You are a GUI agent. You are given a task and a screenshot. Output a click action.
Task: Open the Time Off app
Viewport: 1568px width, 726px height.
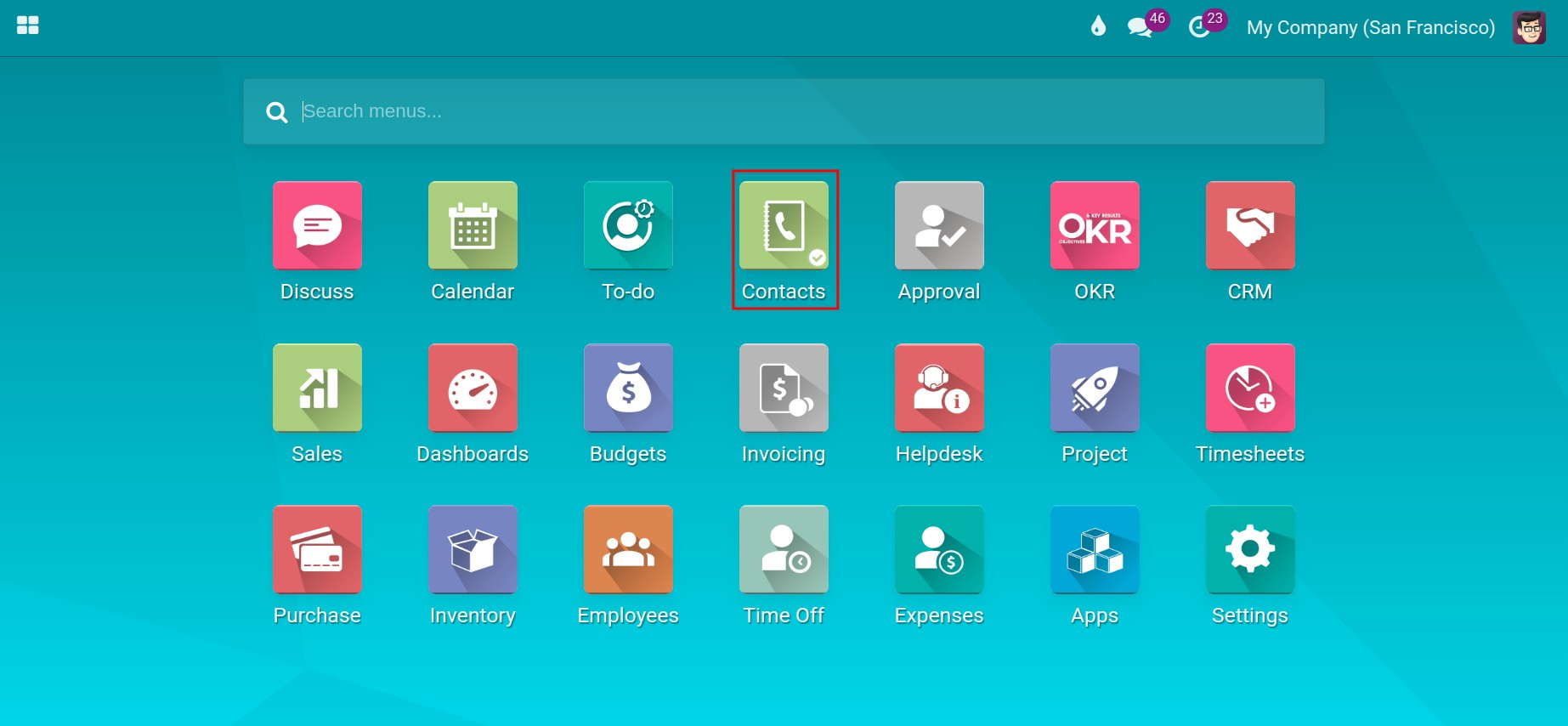(x=784, y=549)
